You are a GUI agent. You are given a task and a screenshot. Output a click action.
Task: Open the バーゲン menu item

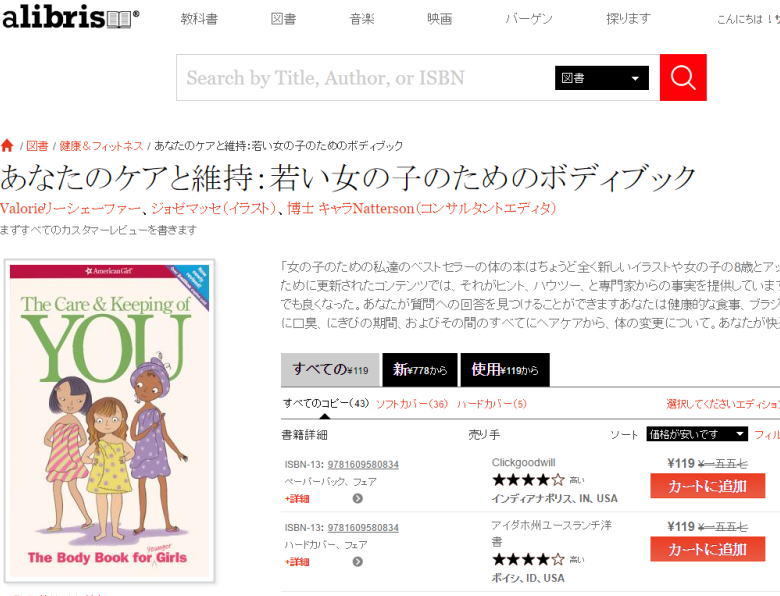pyautogui.click(x=529, y=19)
